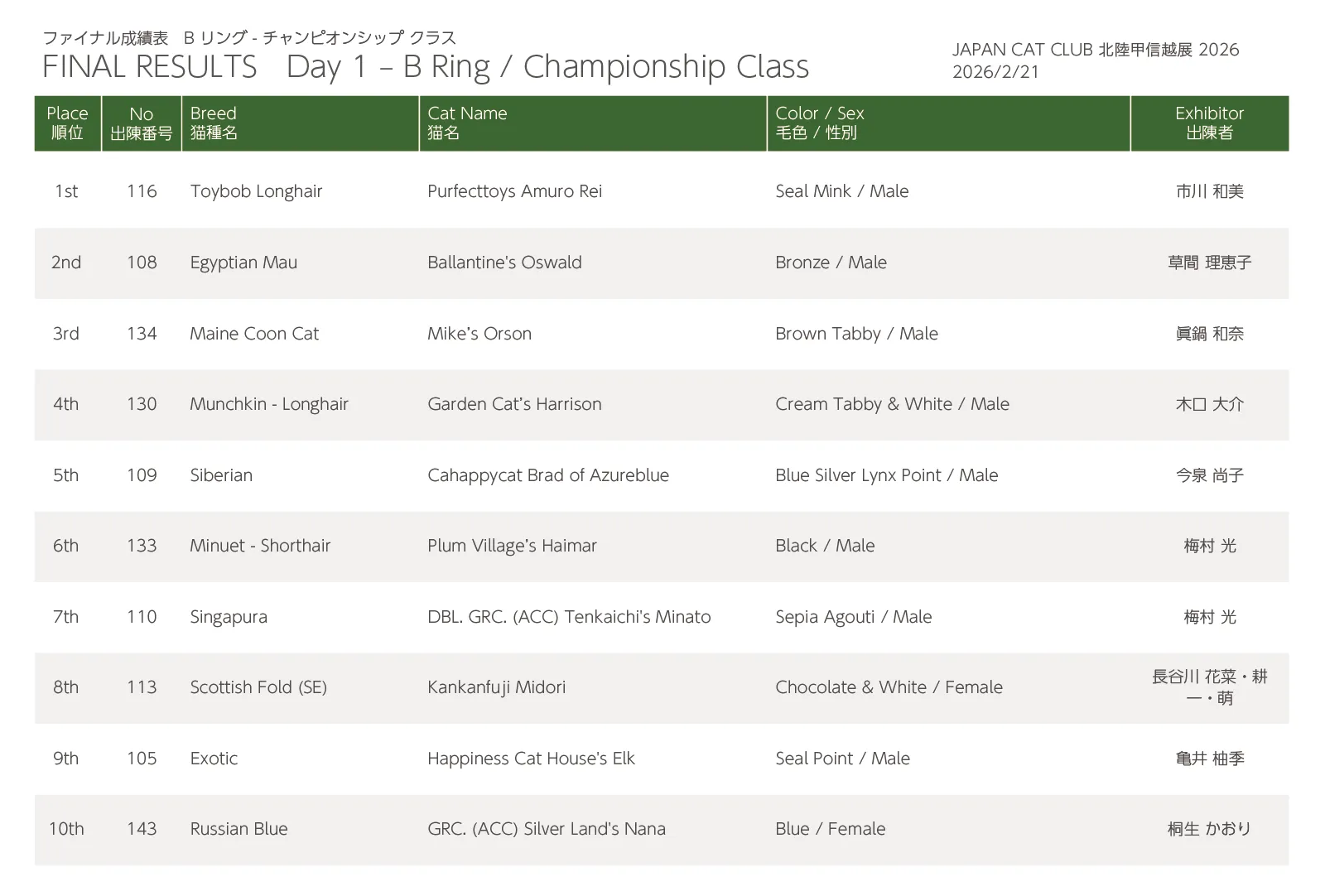Click the Cat Name column header
Image resolution: width=1325 pixels, height=896 pixels.
[x=467, y=123]
